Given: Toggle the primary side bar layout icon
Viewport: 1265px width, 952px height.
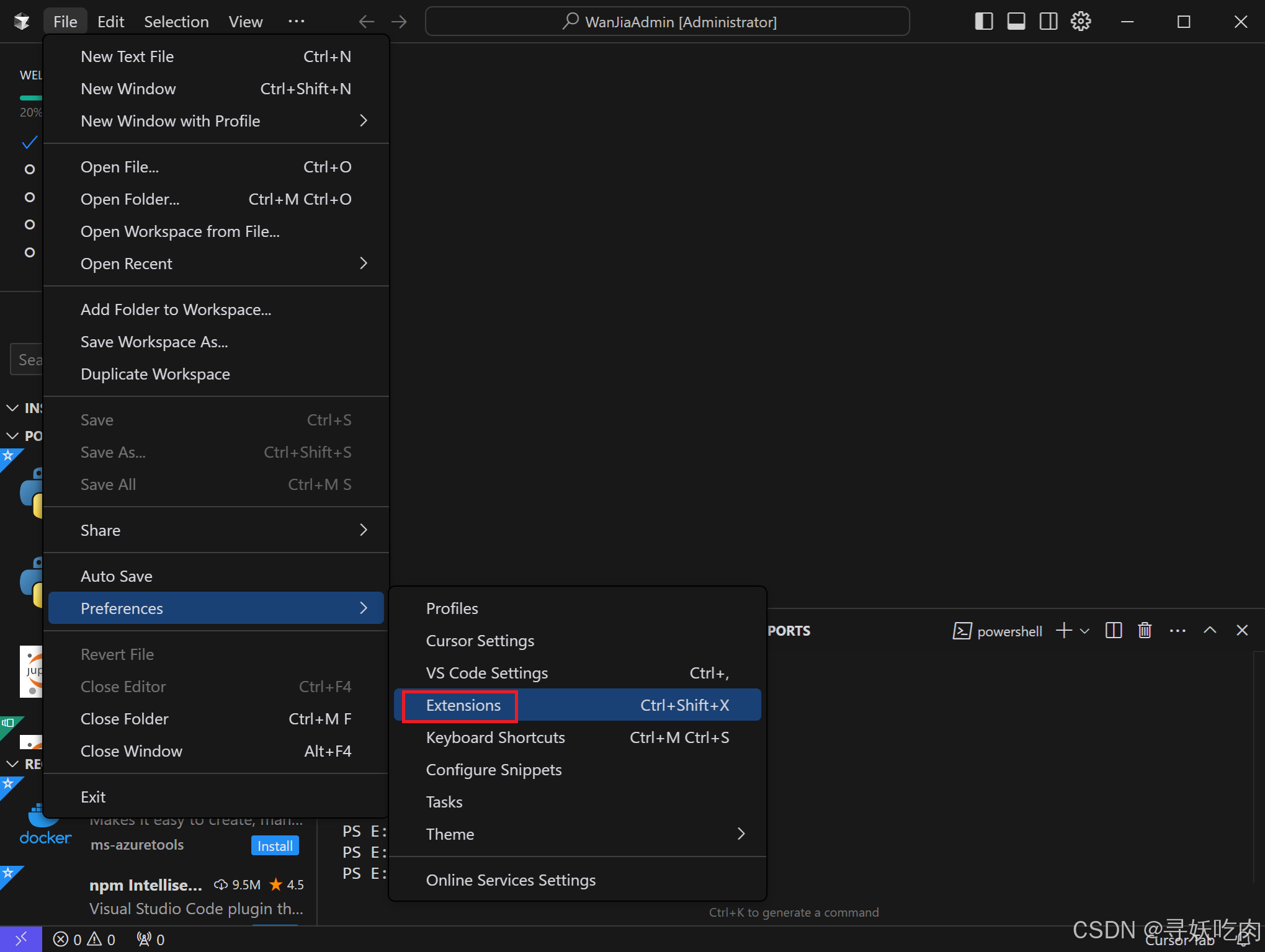Looking at the screenshot, I should pyautogui.click(x=983, y=22).
